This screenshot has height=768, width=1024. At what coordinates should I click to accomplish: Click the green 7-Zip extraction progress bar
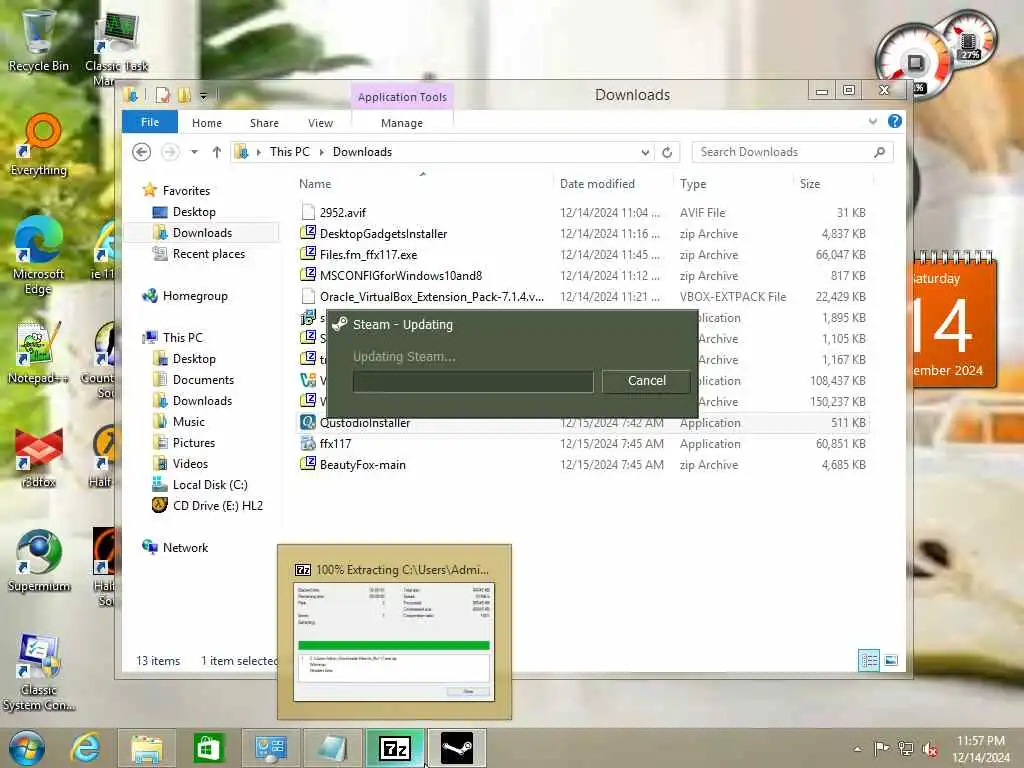[394, 645]
